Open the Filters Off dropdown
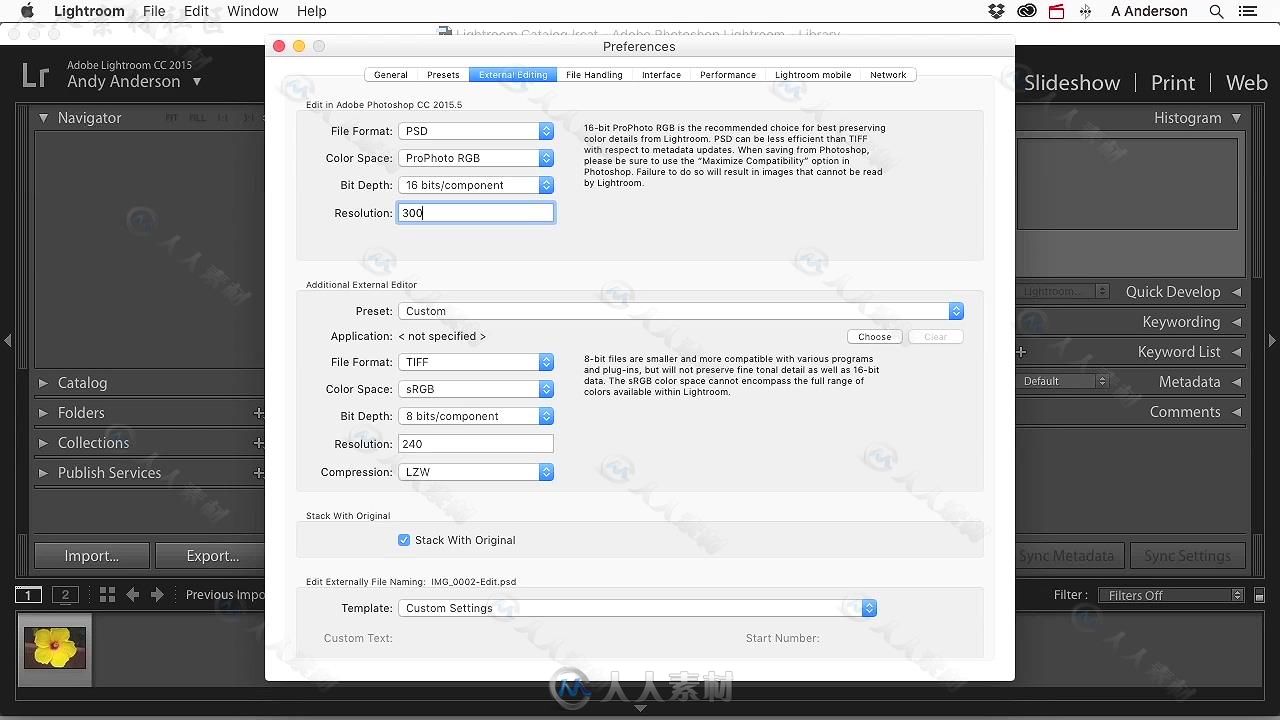This screenshot has height=720, width=1280. (1171, 595)
